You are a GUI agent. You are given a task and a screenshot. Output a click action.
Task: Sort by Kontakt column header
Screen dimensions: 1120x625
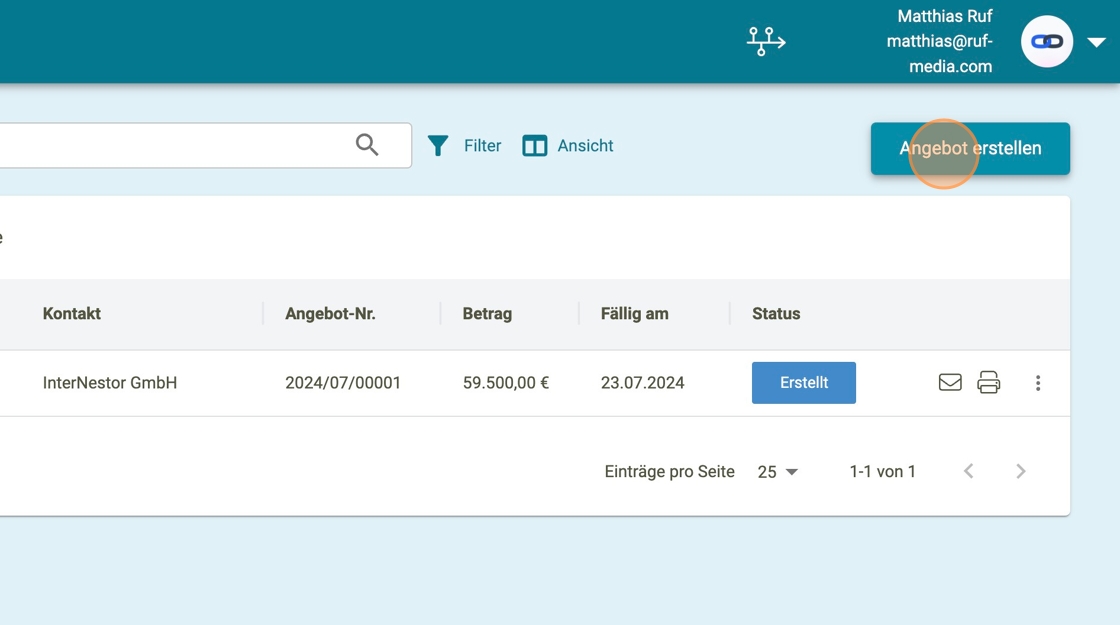pos(71,314)
